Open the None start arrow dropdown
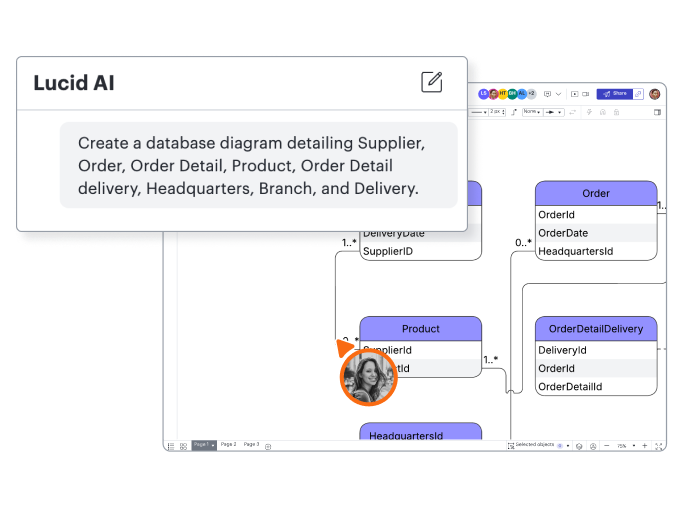Image resolution: width=680 pixels, height=510 pixels. pyautogui.click(x=532, y=112)
